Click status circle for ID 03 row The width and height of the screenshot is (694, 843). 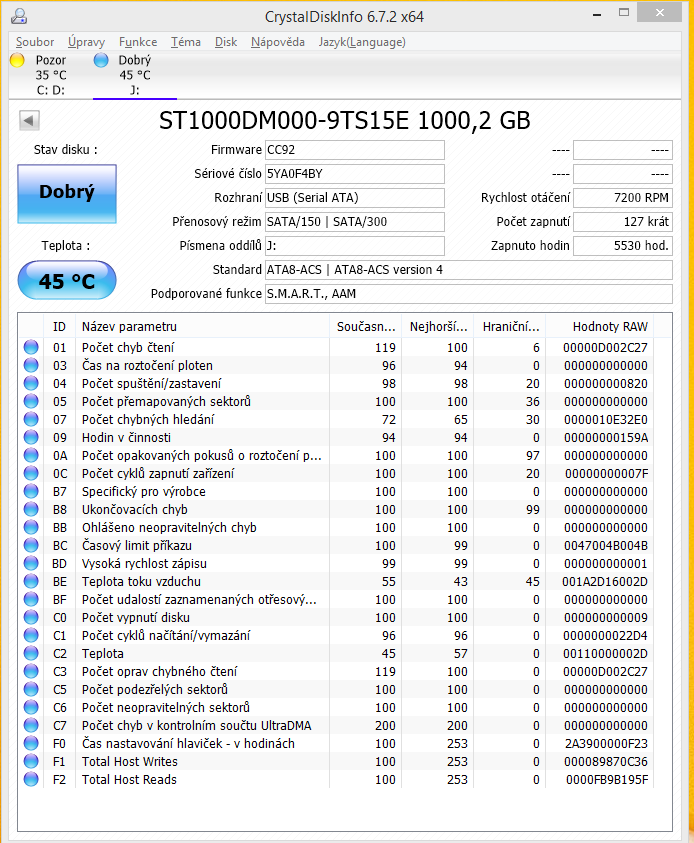coord(31,366)
